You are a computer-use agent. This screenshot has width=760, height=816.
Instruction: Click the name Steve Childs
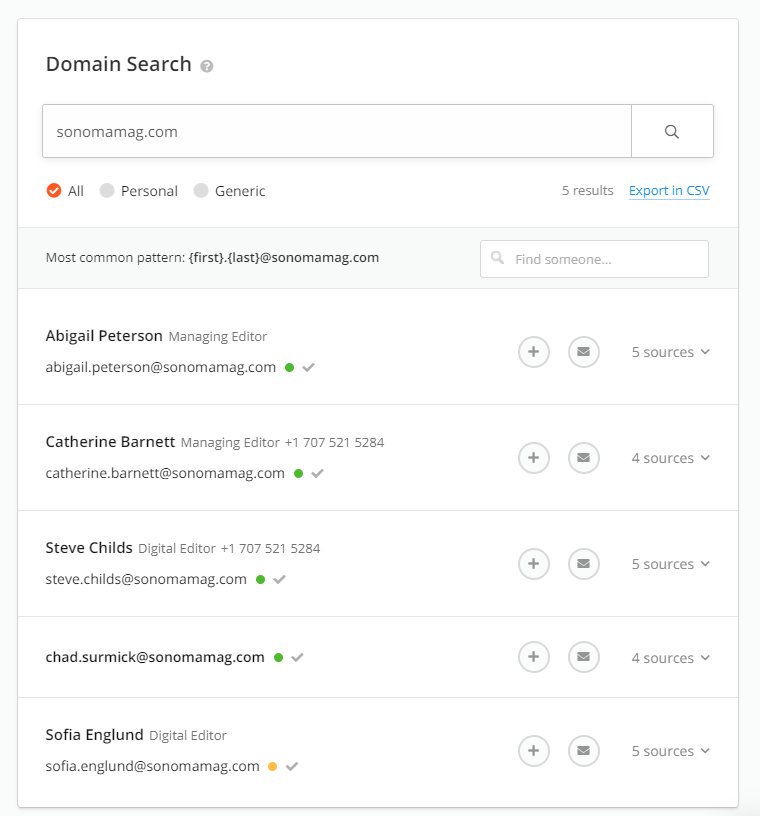point(89,548)
